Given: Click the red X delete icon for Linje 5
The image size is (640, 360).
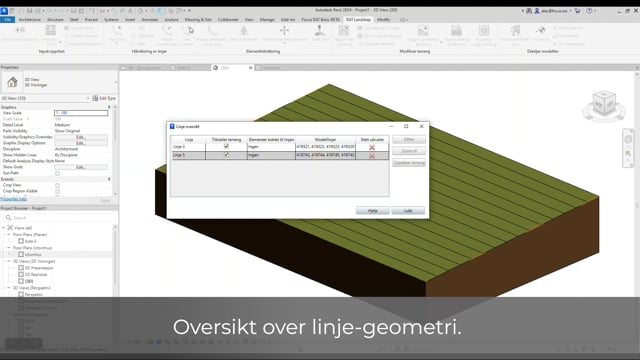Looking at the screenshot, I should point(372,156).
